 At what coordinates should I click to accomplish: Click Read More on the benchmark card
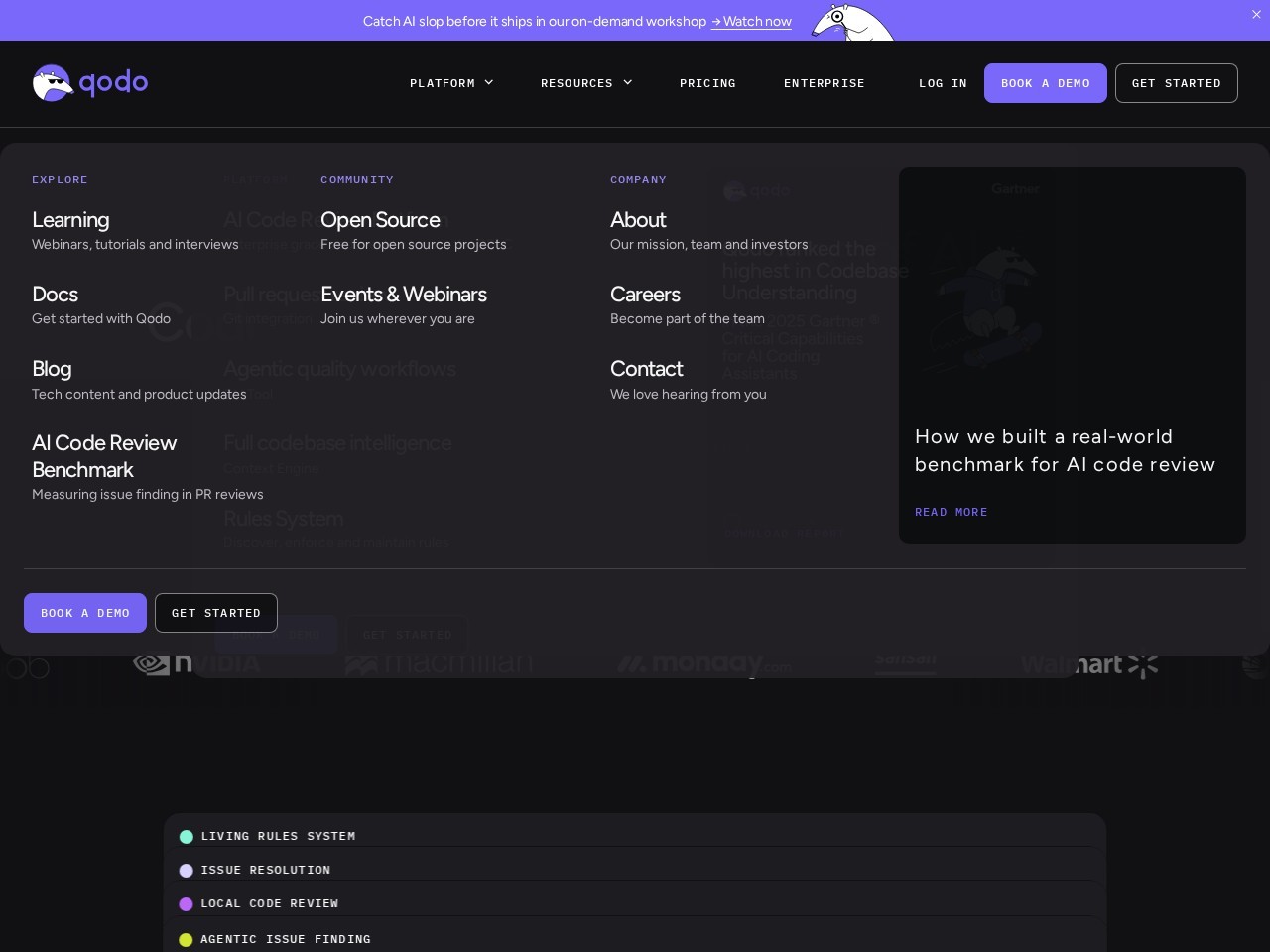pyautogui.click(x=952, y=512)
